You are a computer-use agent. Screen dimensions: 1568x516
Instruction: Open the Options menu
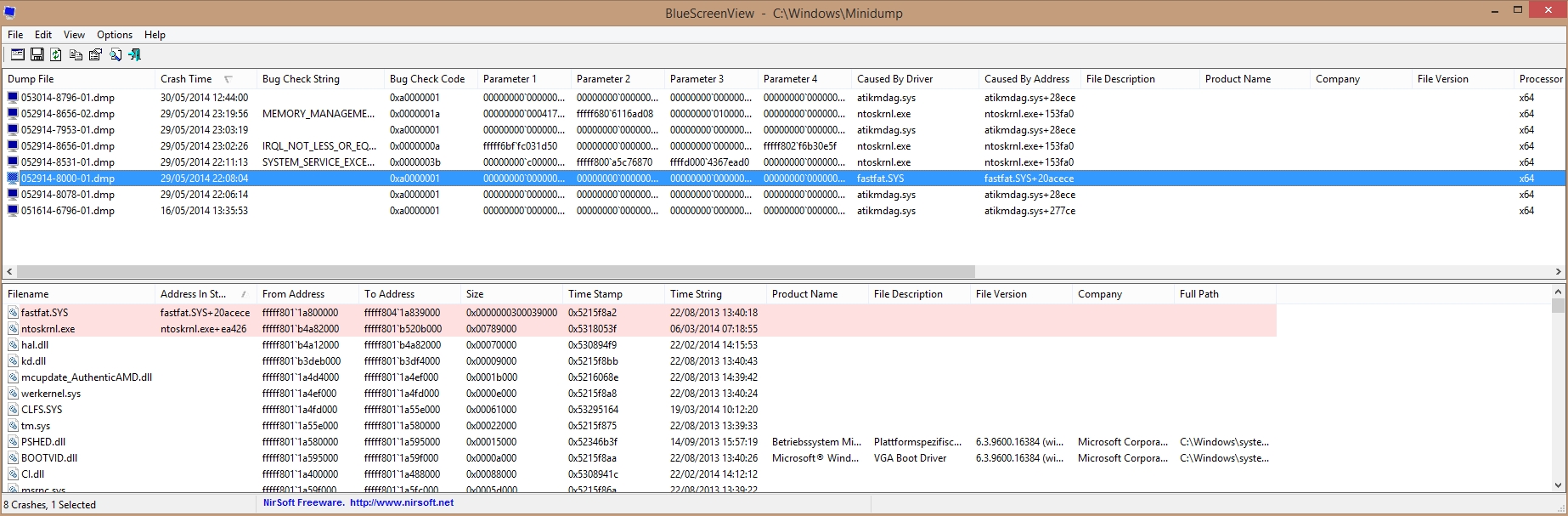tap(115, 35)
